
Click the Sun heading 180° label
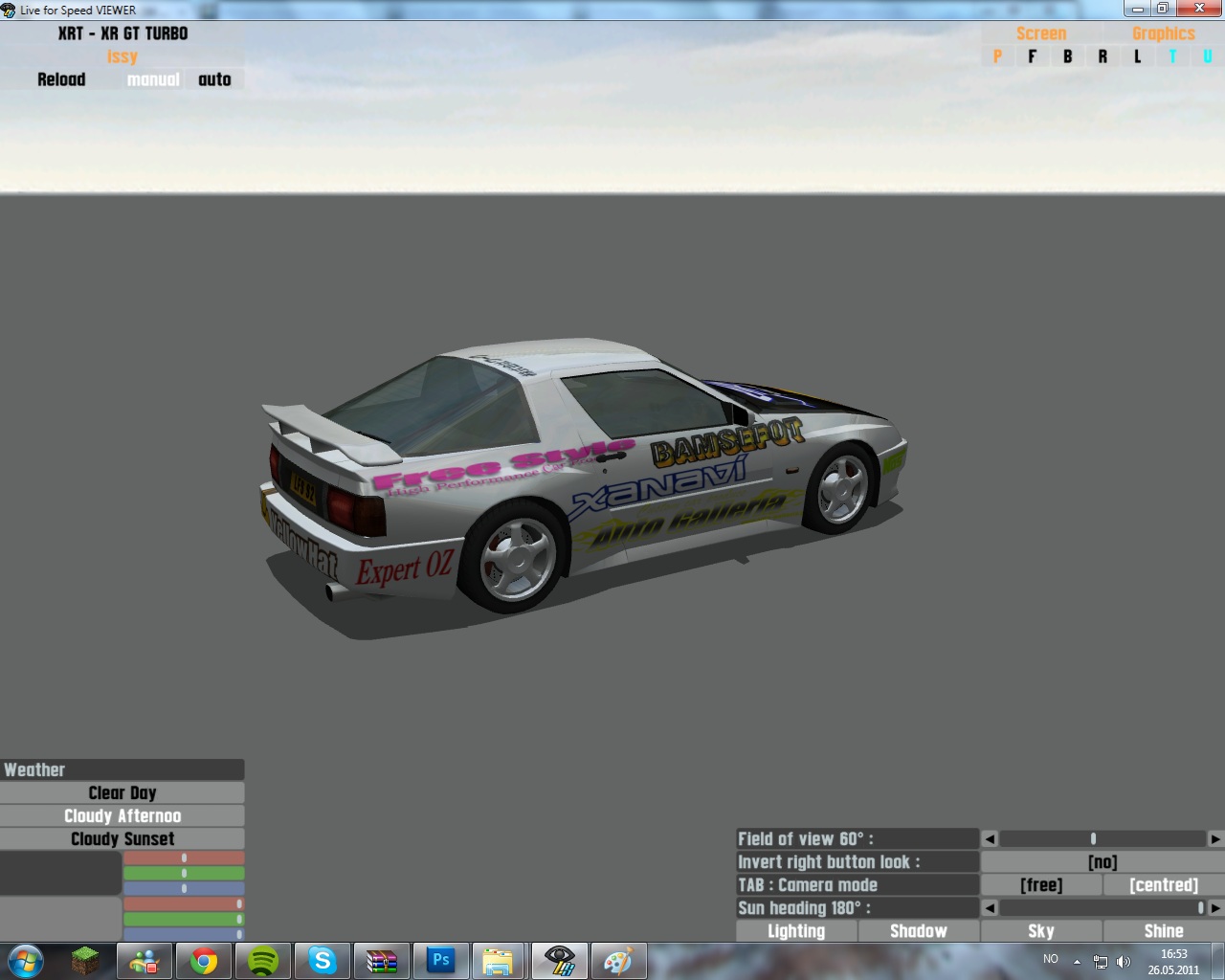[x=857, y=908]
